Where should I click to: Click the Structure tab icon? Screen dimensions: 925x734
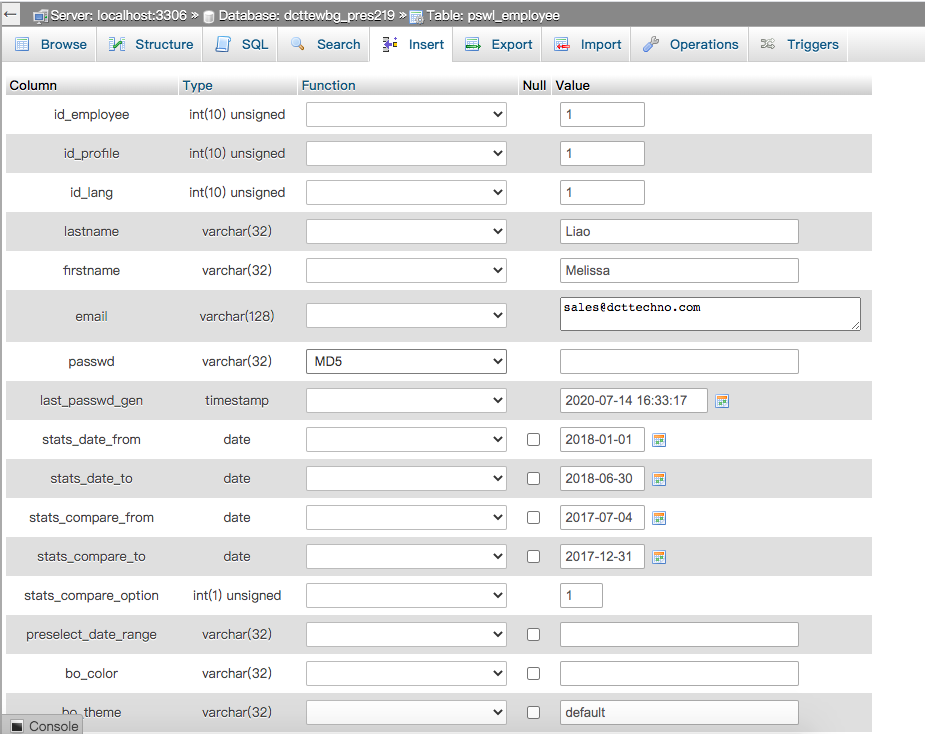[x=117, y=44]
